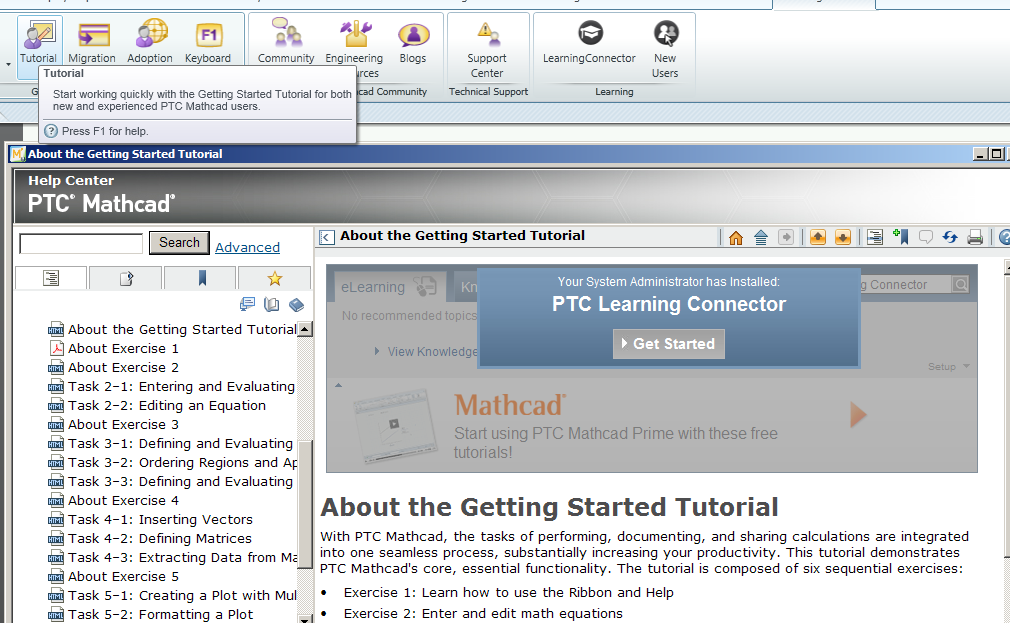Open About Exercise 4 topic
Viewport: 1010px width, 623px height.
pyautogui.click(x=124, y=501)
